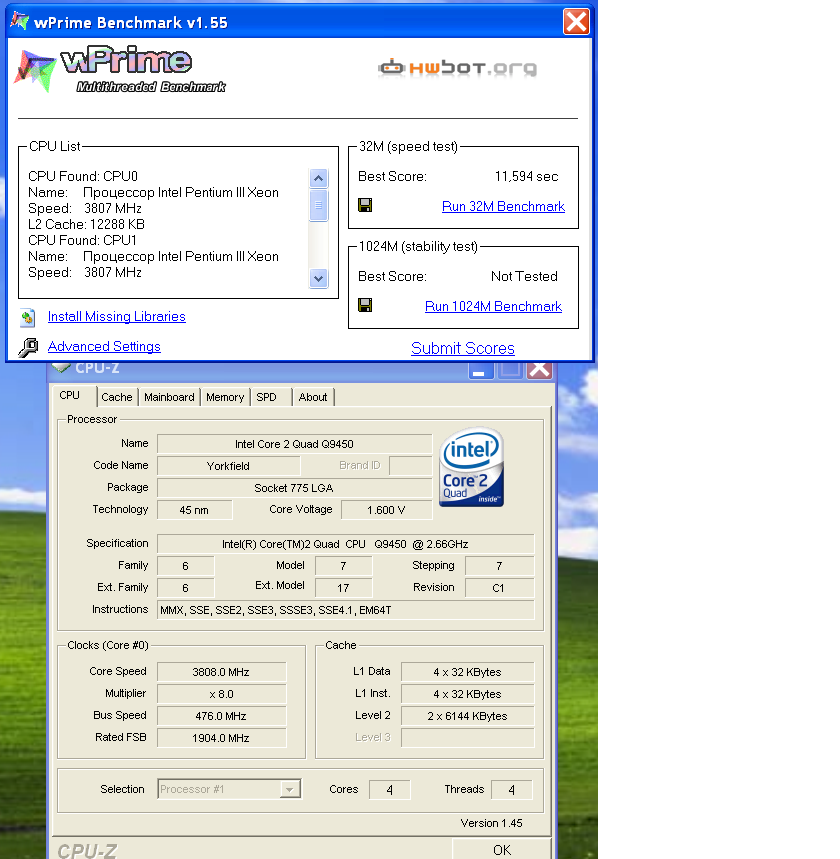Click the Ext. Model value 17
Viewport: 840px width, 859px height.
click(x=344, y=588)
